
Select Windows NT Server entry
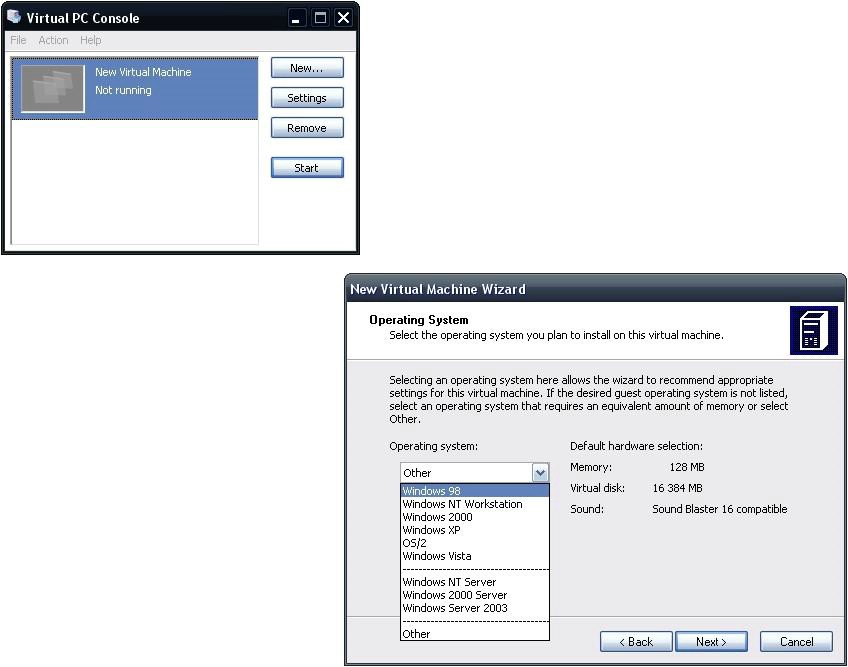pos(475,582)
